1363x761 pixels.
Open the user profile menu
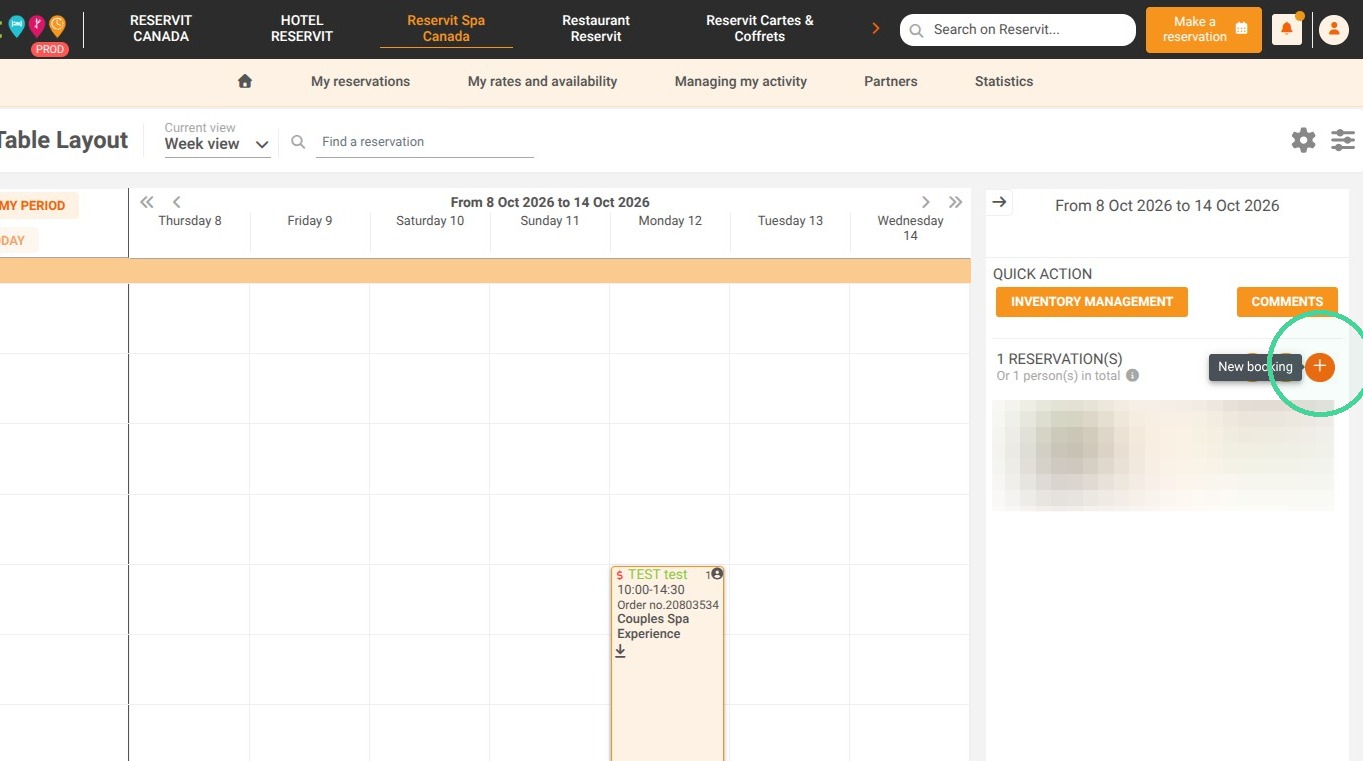[1333, 30]
